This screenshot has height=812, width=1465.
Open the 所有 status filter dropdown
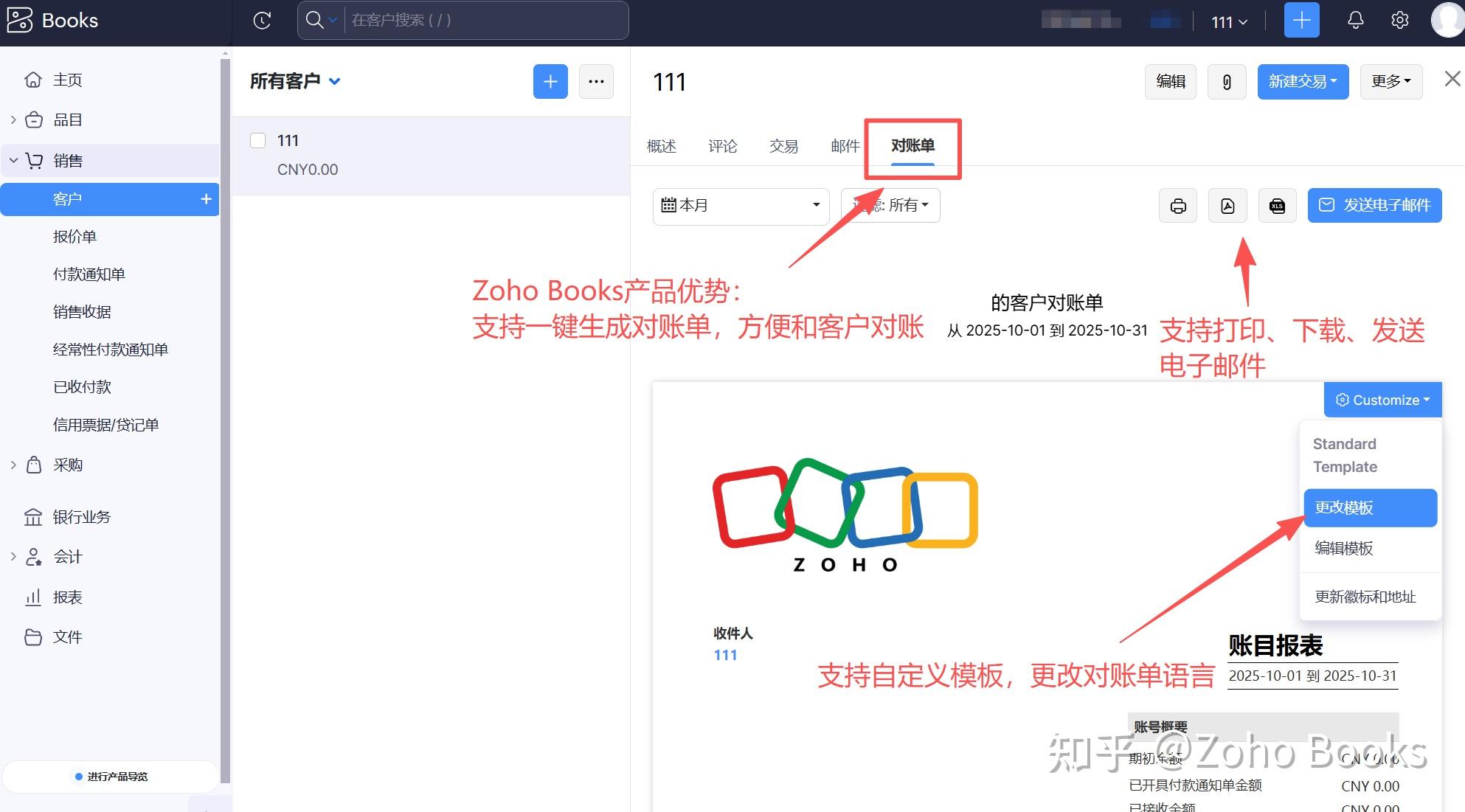click(890, 205)
